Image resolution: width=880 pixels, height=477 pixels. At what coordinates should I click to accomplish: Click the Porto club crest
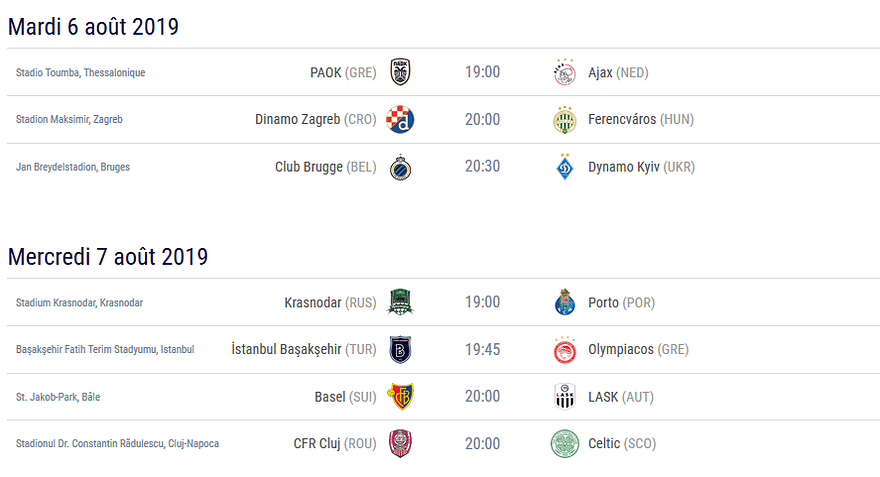pyautogui.click(x=565, y=302)
